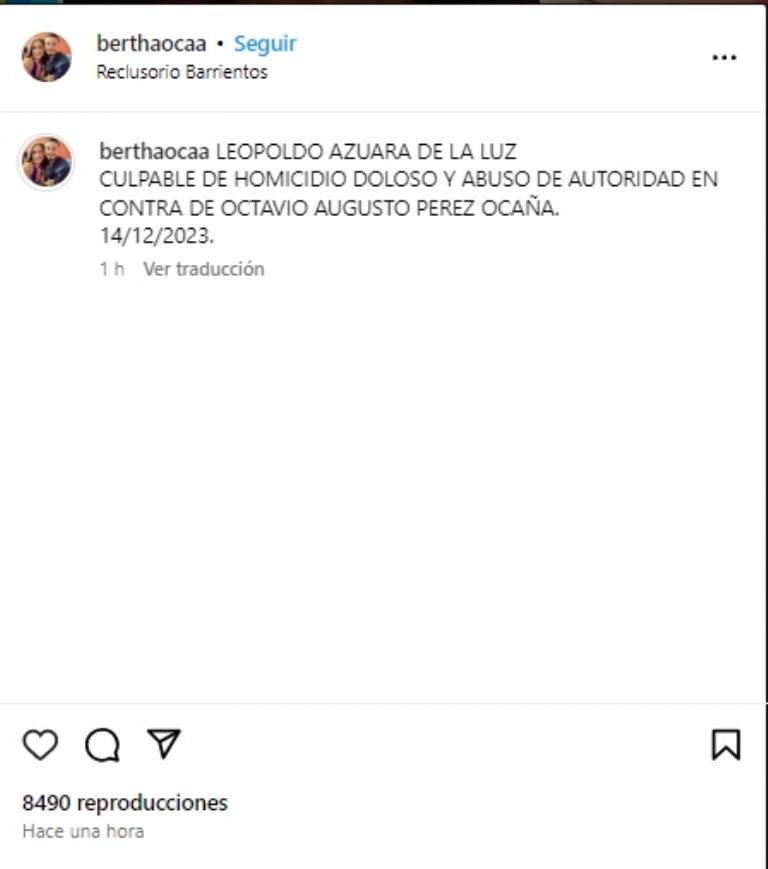
Task: Click profile avatar next to caption
Action: point(47,161)
